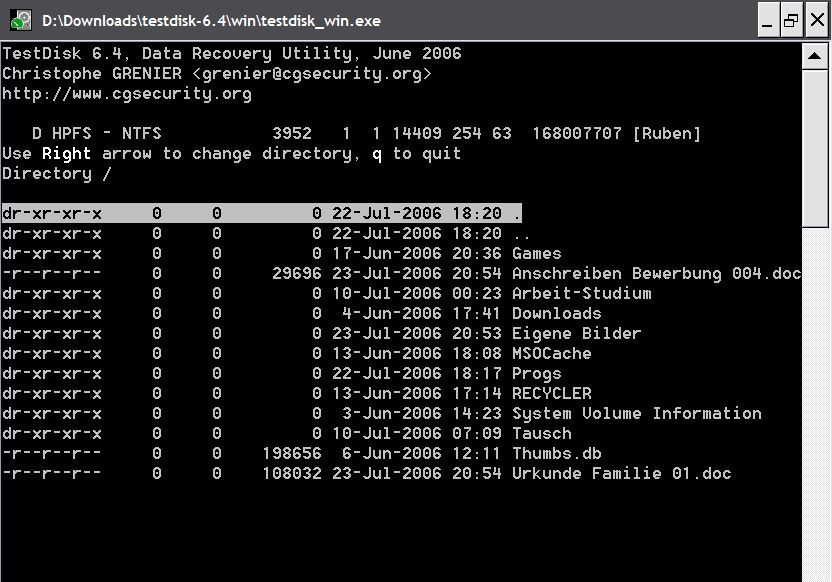Click file size 29696 value
The image size is (832, 582).
pos(297,274)
